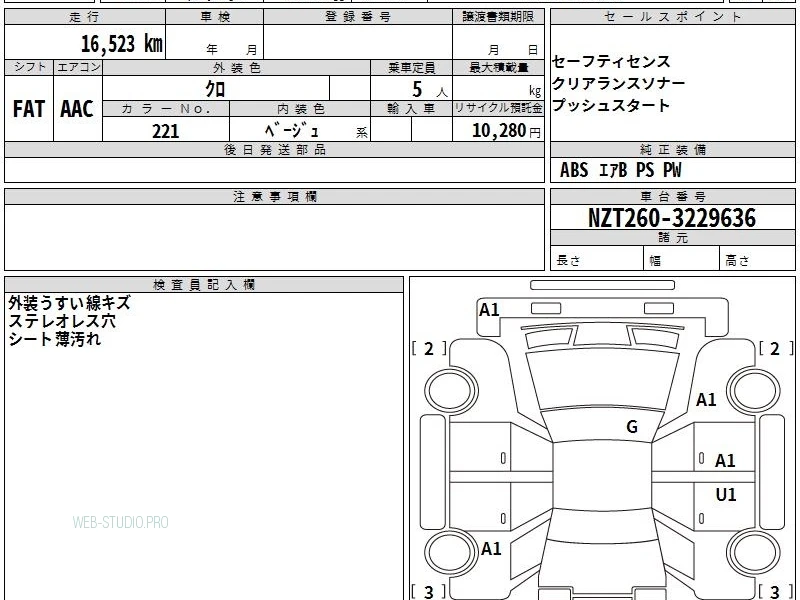Select inspector note ステレオレス穴
The width and height of the screenshot is (800, 600).
coord(62,321)
